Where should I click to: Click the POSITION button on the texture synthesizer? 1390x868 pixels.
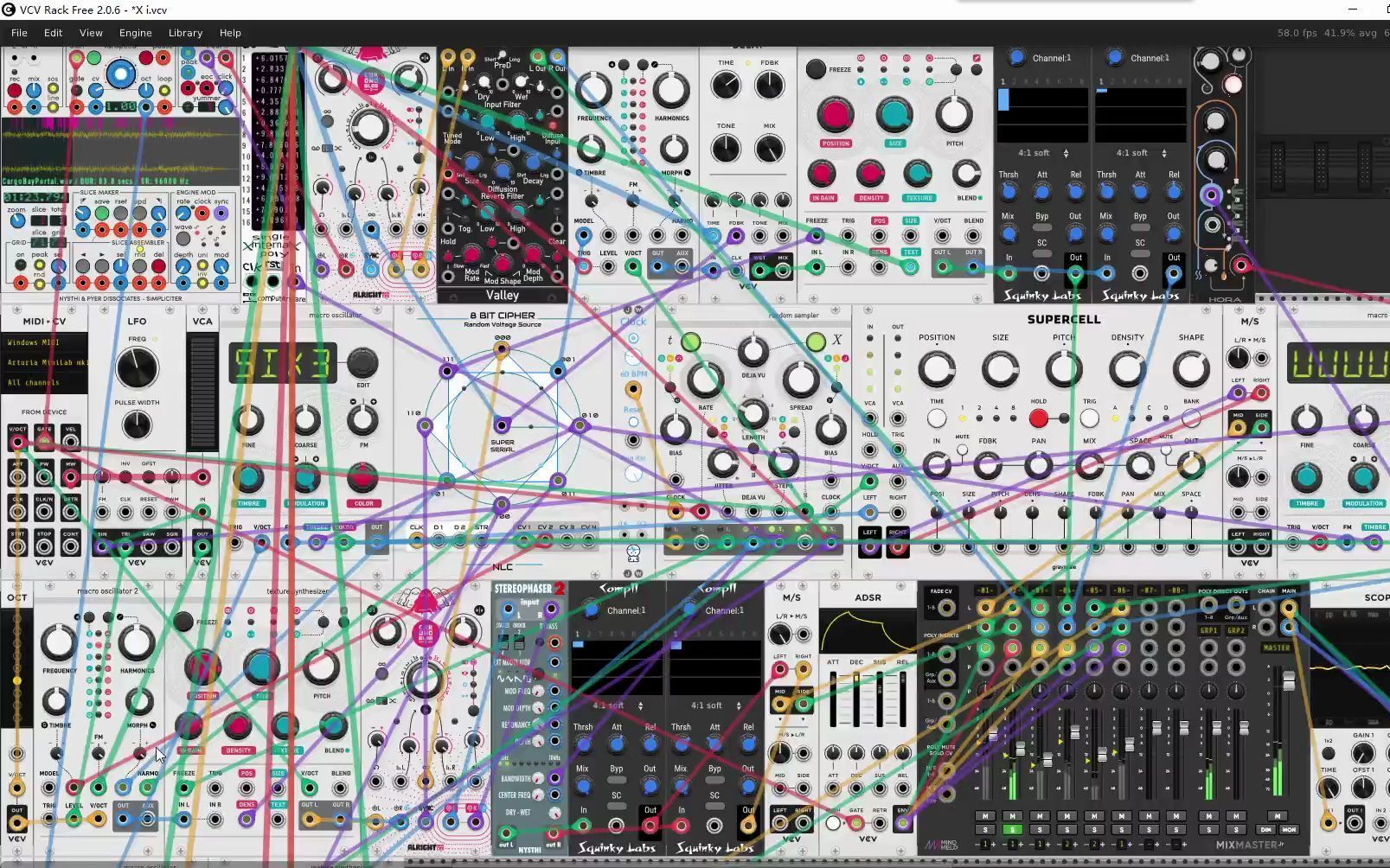[x=202, y=696]
